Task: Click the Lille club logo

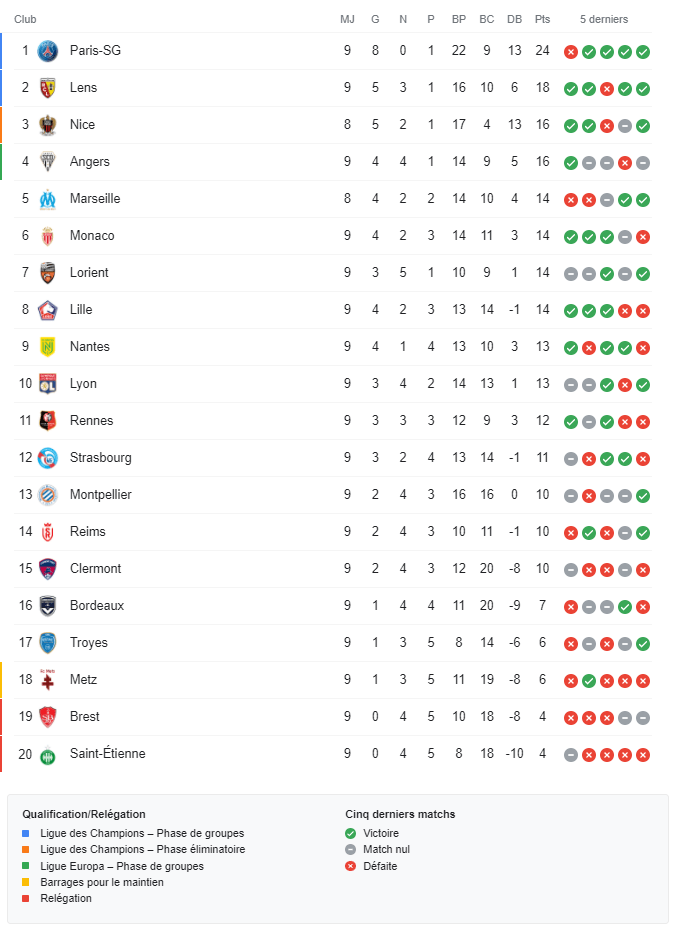Action: point(47,310)
